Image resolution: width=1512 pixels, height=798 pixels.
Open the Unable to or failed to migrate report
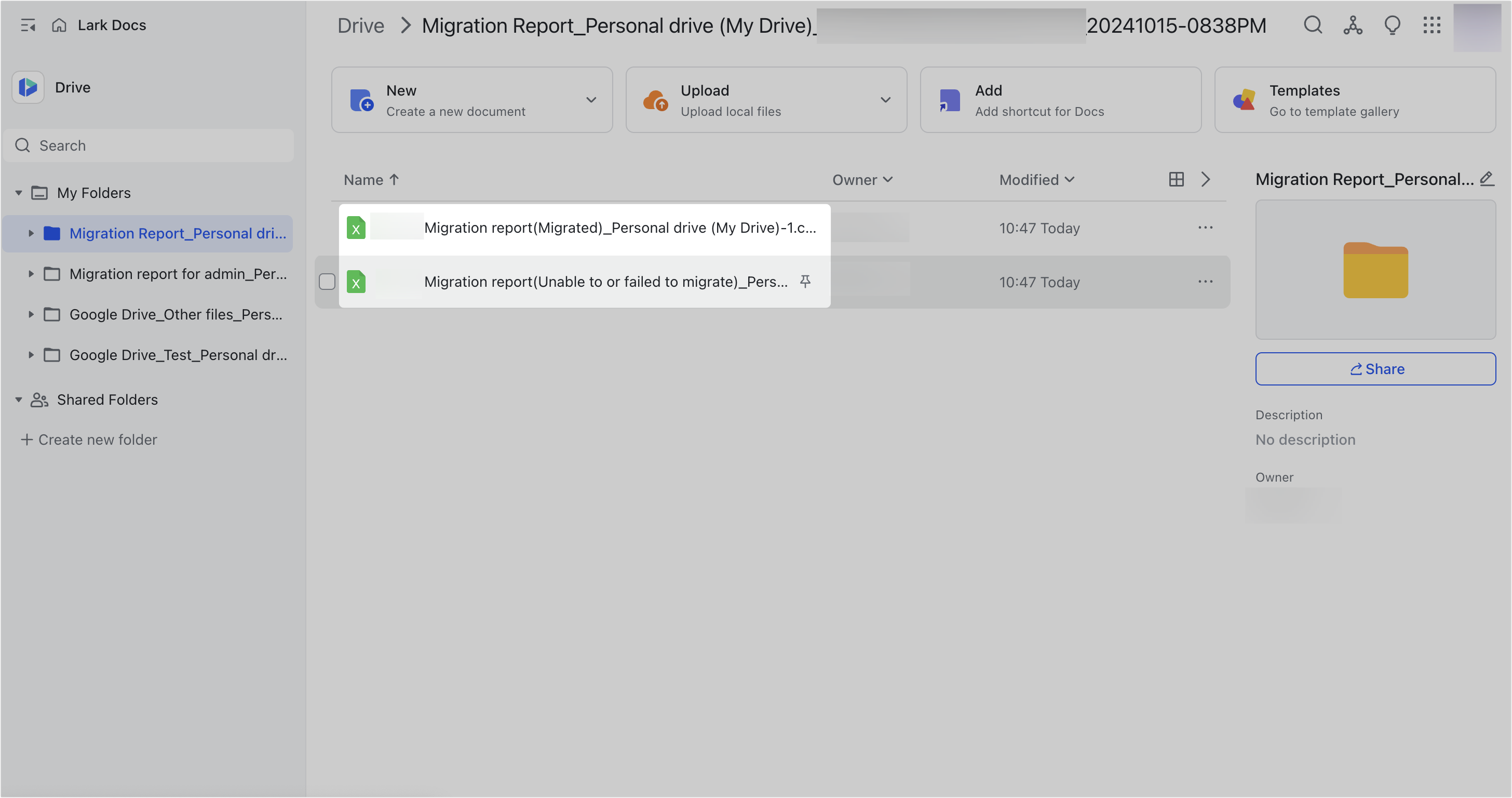[x=606, y=282]
